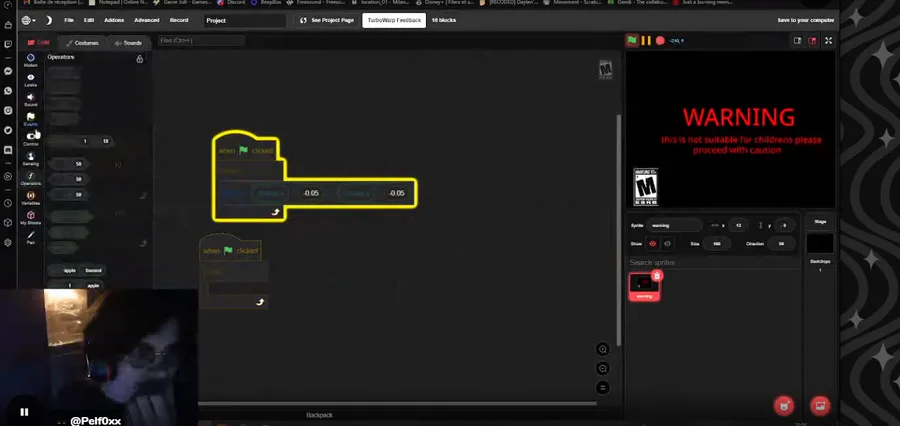Open the Looks block category
900x426 pixels.
(30, 80)
